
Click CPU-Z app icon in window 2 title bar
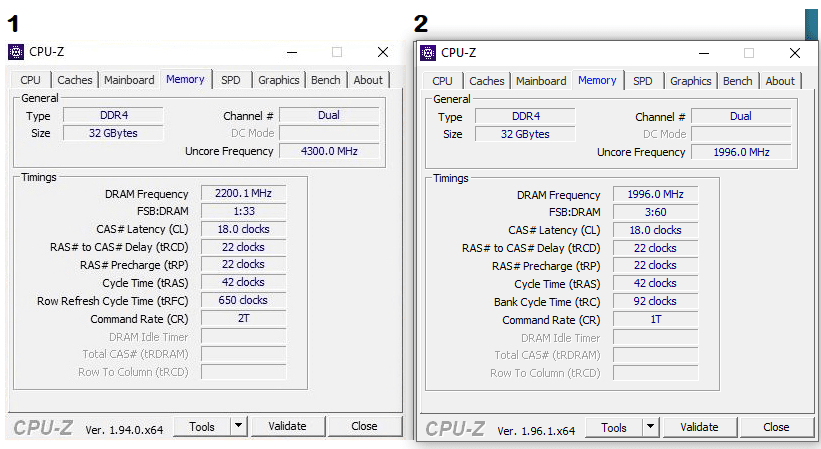(428, 53)
